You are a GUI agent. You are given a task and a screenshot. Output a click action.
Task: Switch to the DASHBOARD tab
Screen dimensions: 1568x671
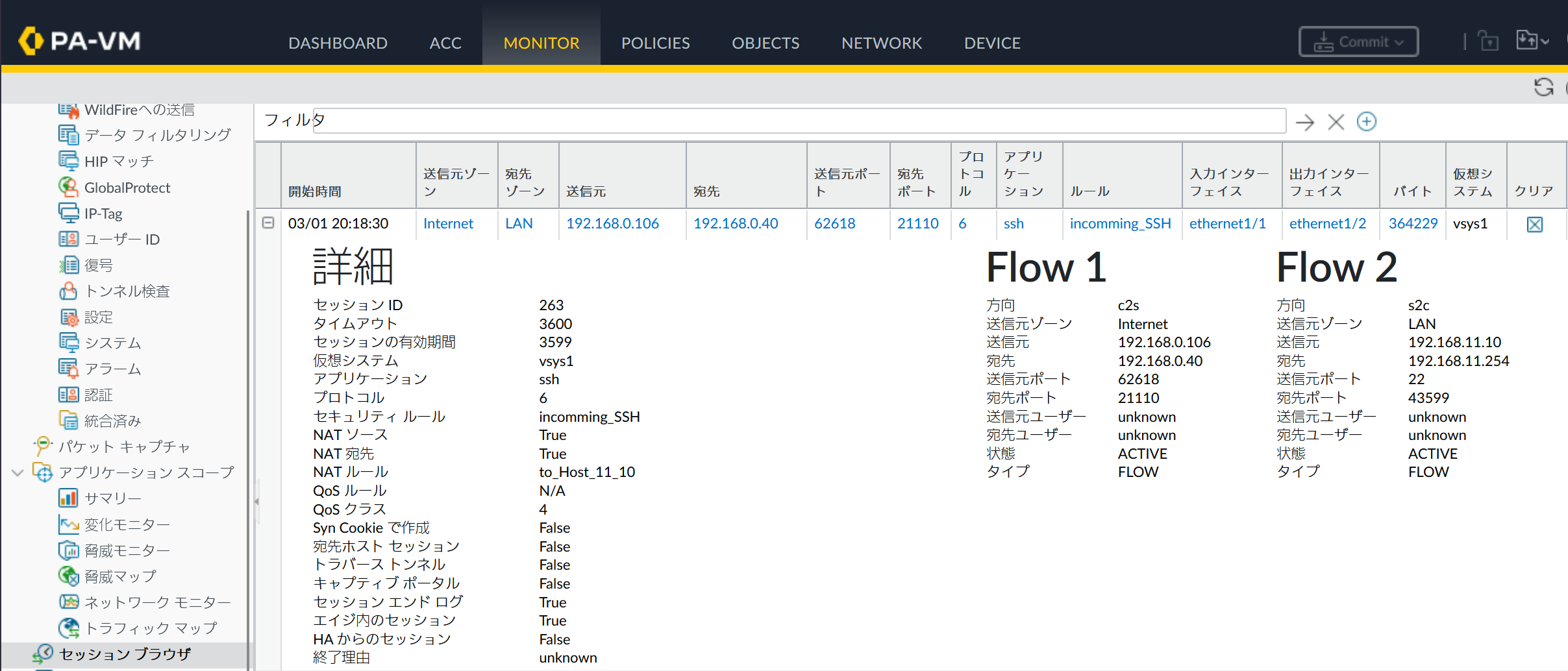(338, 43)
